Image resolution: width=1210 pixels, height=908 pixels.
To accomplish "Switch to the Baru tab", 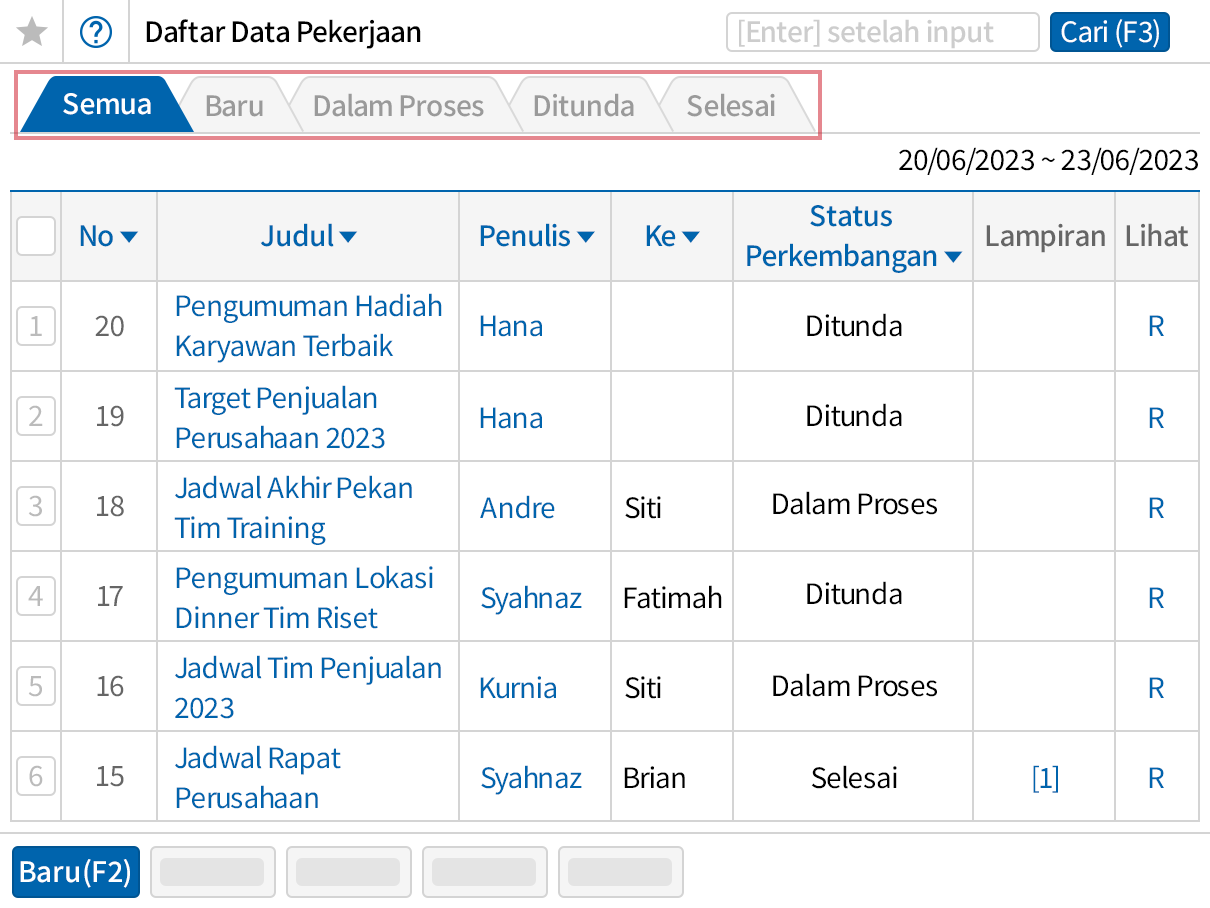I will tap(236, 104).
